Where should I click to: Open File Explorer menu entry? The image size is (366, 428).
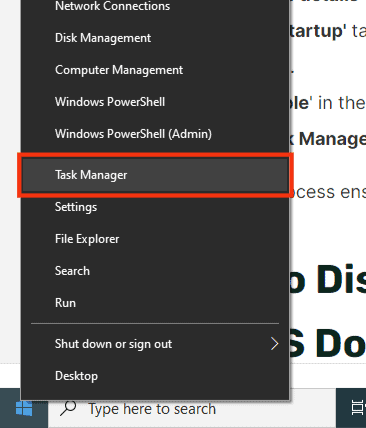[x=155, y=239]
